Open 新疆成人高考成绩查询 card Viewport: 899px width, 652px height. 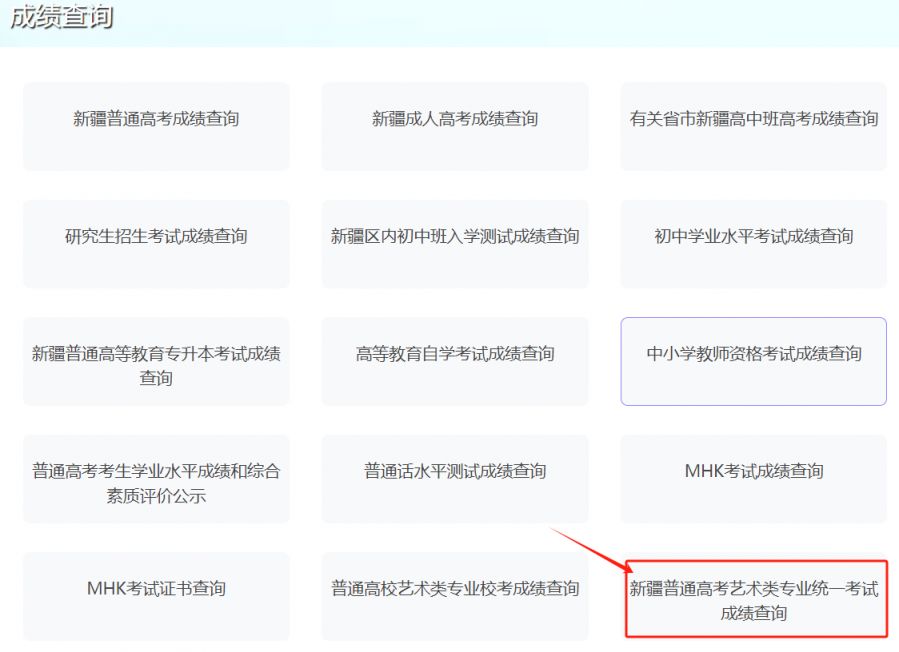(455, 126)
